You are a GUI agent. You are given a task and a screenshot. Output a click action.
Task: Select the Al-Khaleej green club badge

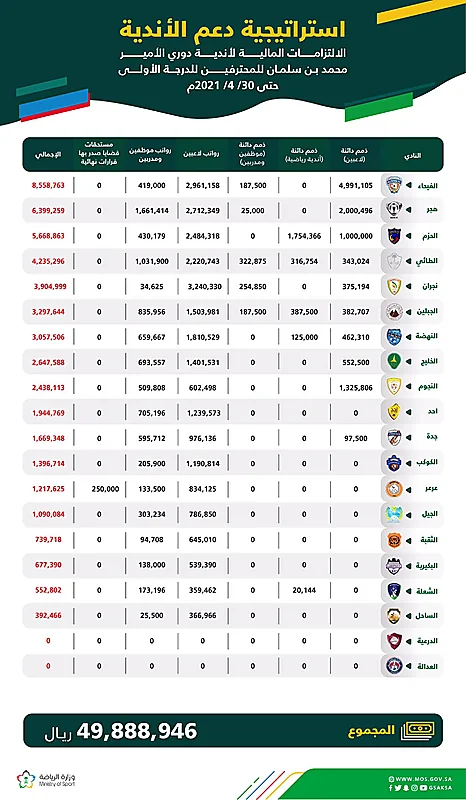[x=394, y=361]
